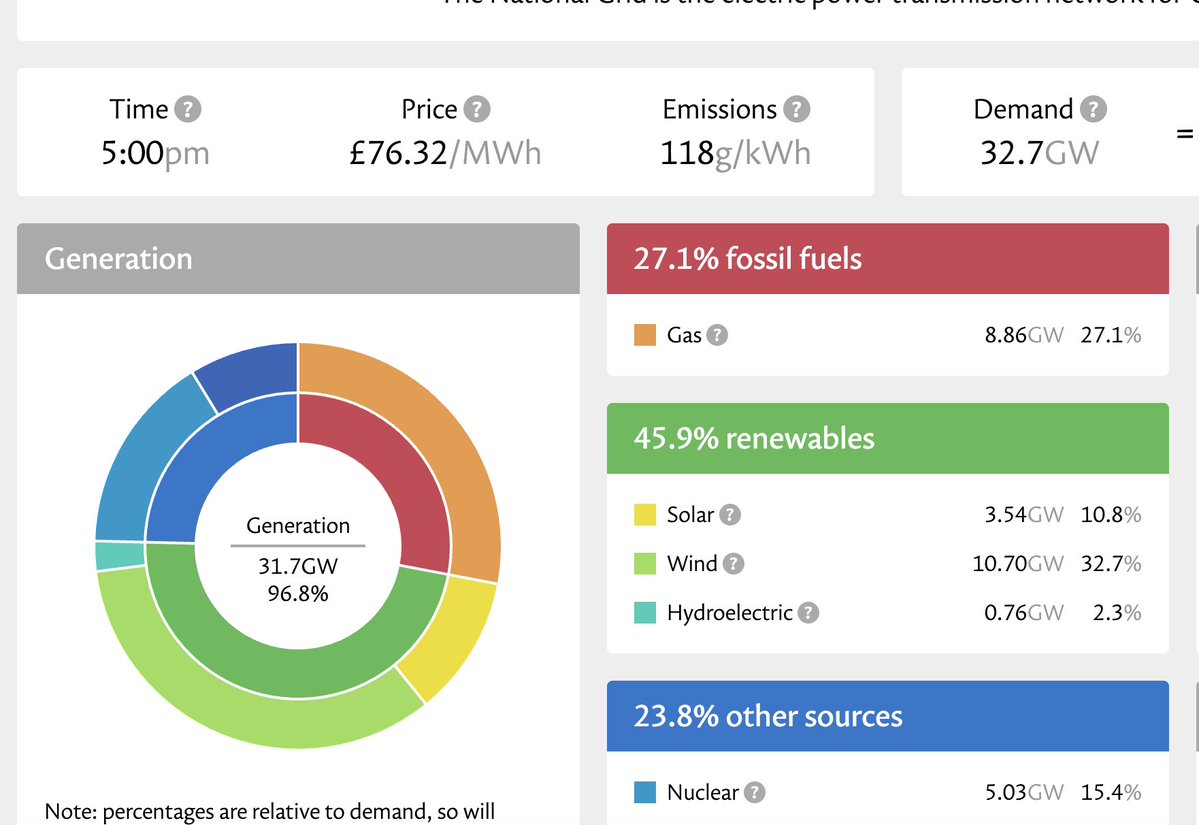Click the Nuclear percentage 15.4%
The width and height of the screenshot is (1199, 825).
point(1111,792)
